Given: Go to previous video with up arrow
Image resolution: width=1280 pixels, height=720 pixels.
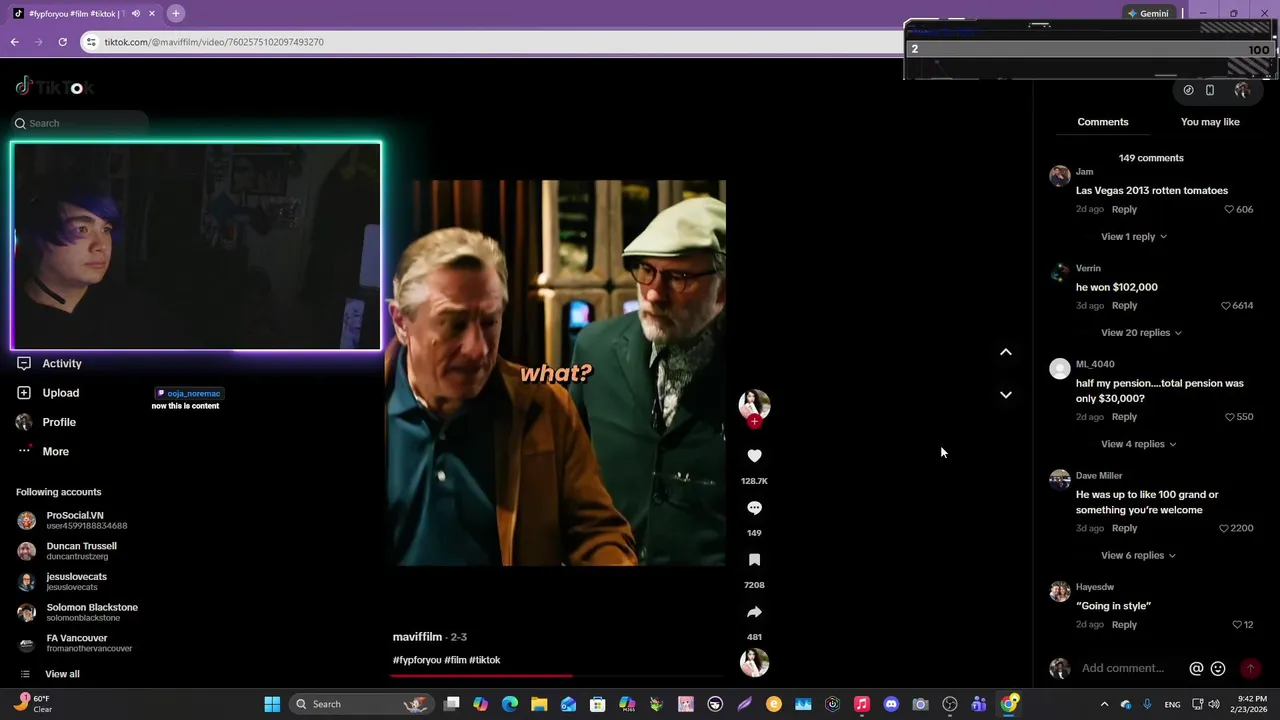Looking at the screenshot, I should [x=1006, y=352].
